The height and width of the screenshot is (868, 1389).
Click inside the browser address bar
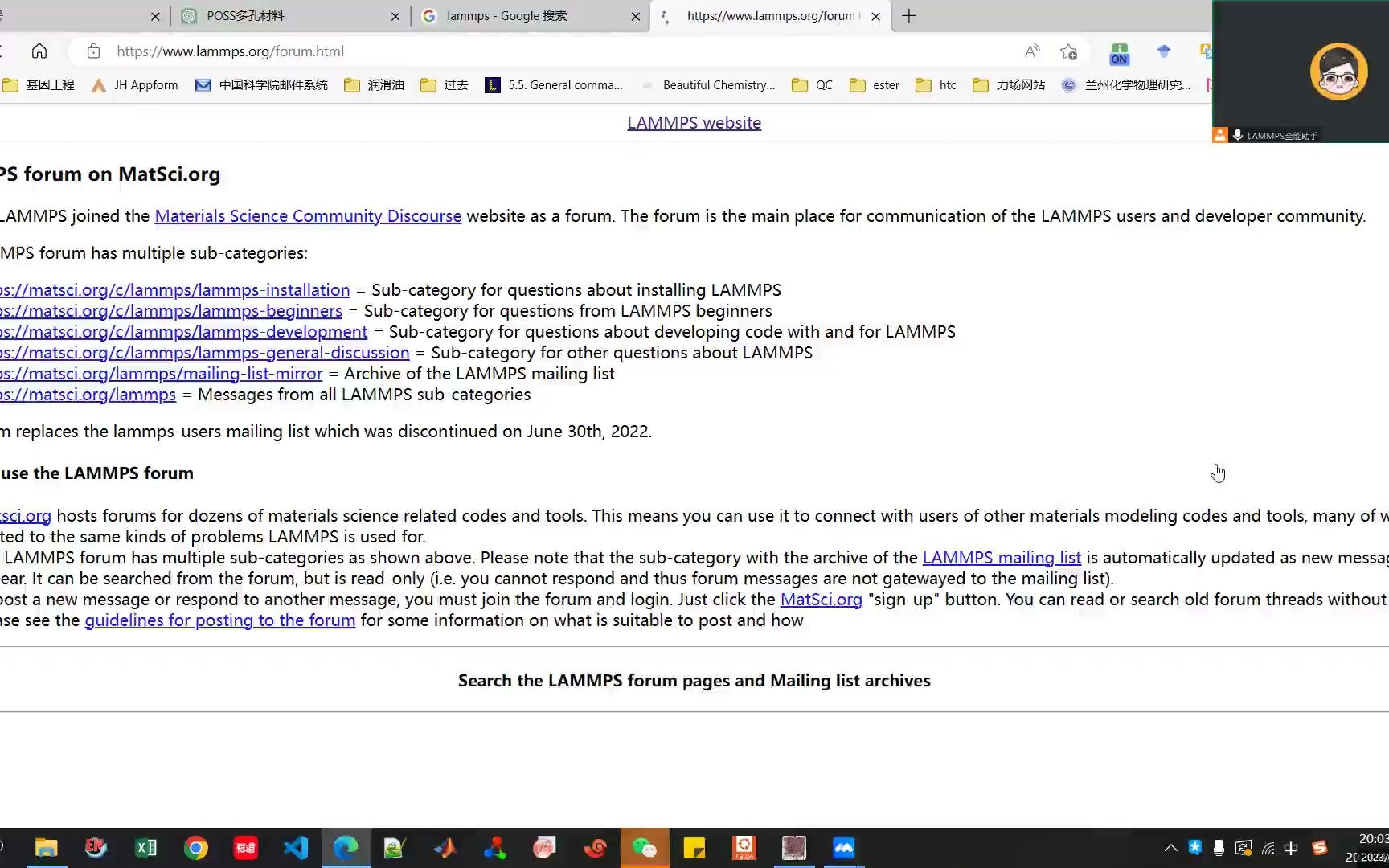point(482,51)
